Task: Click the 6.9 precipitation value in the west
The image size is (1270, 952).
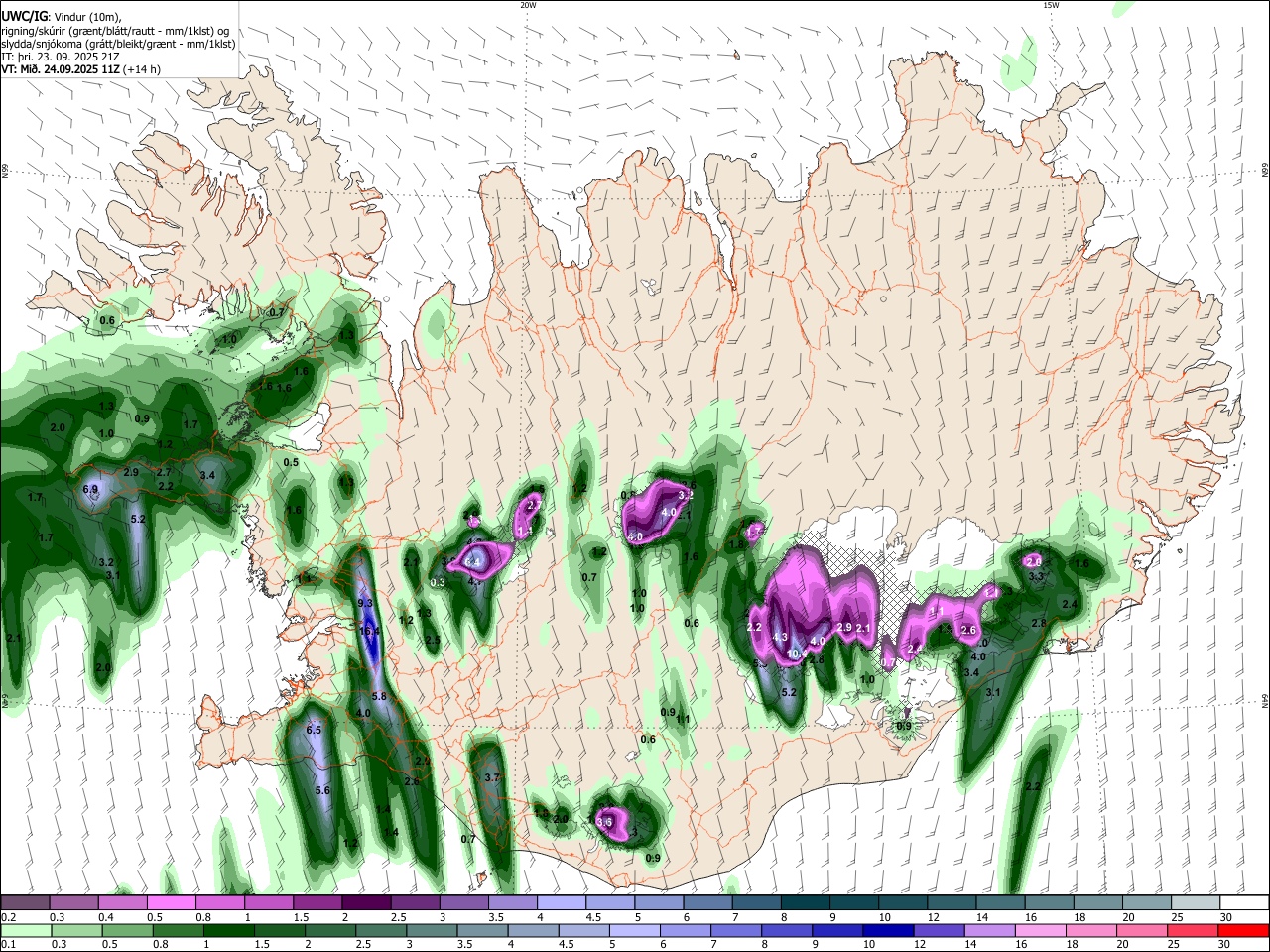Action: tap(90, 489)
